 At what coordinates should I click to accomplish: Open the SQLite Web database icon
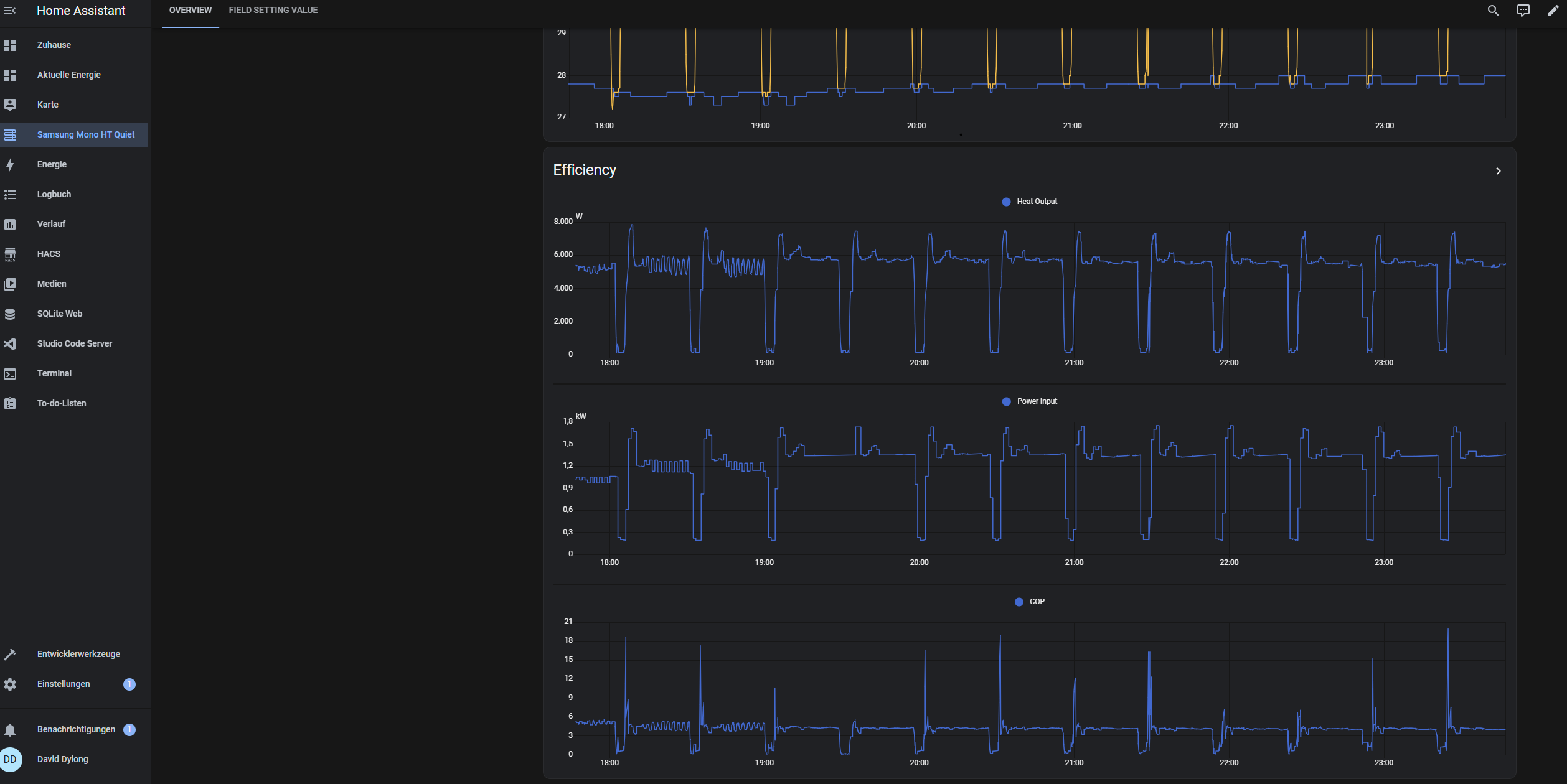tap(10, 314)
